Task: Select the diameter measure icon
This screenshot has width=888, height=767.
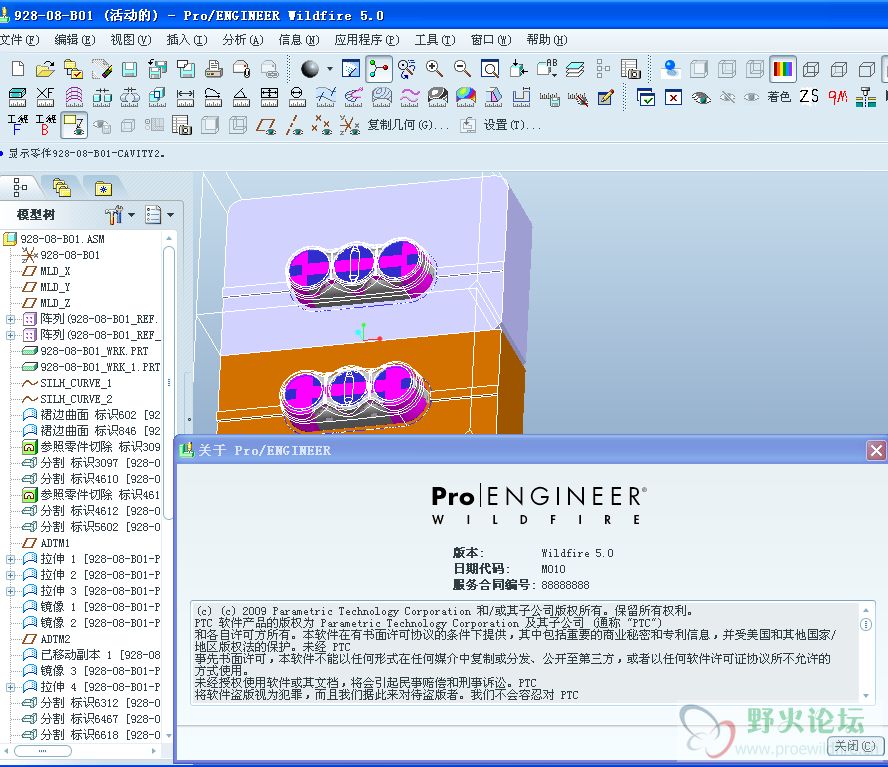Action: (297, 97)
